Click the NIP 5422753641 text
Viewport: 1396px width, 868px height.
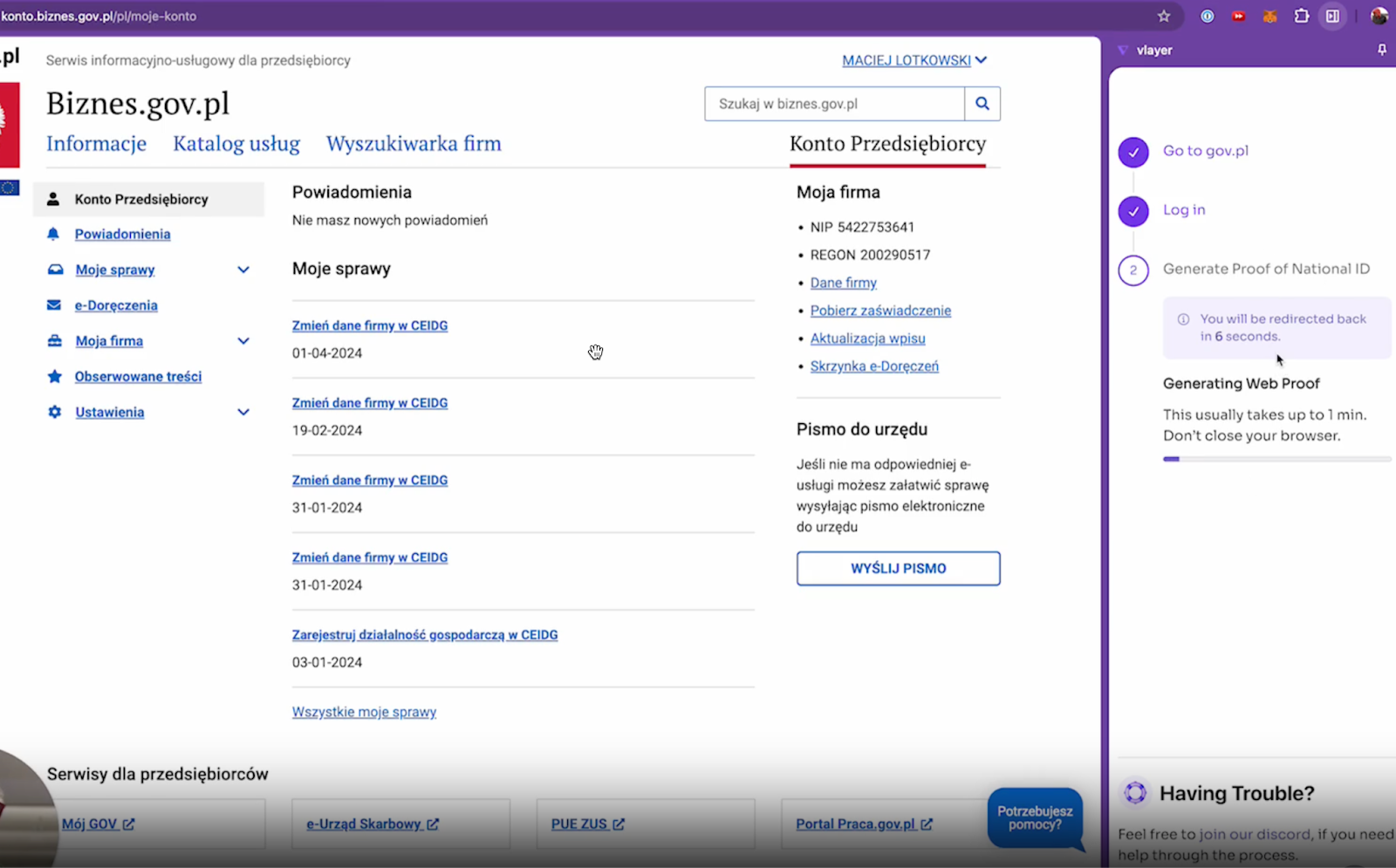[x=862, y=227]
